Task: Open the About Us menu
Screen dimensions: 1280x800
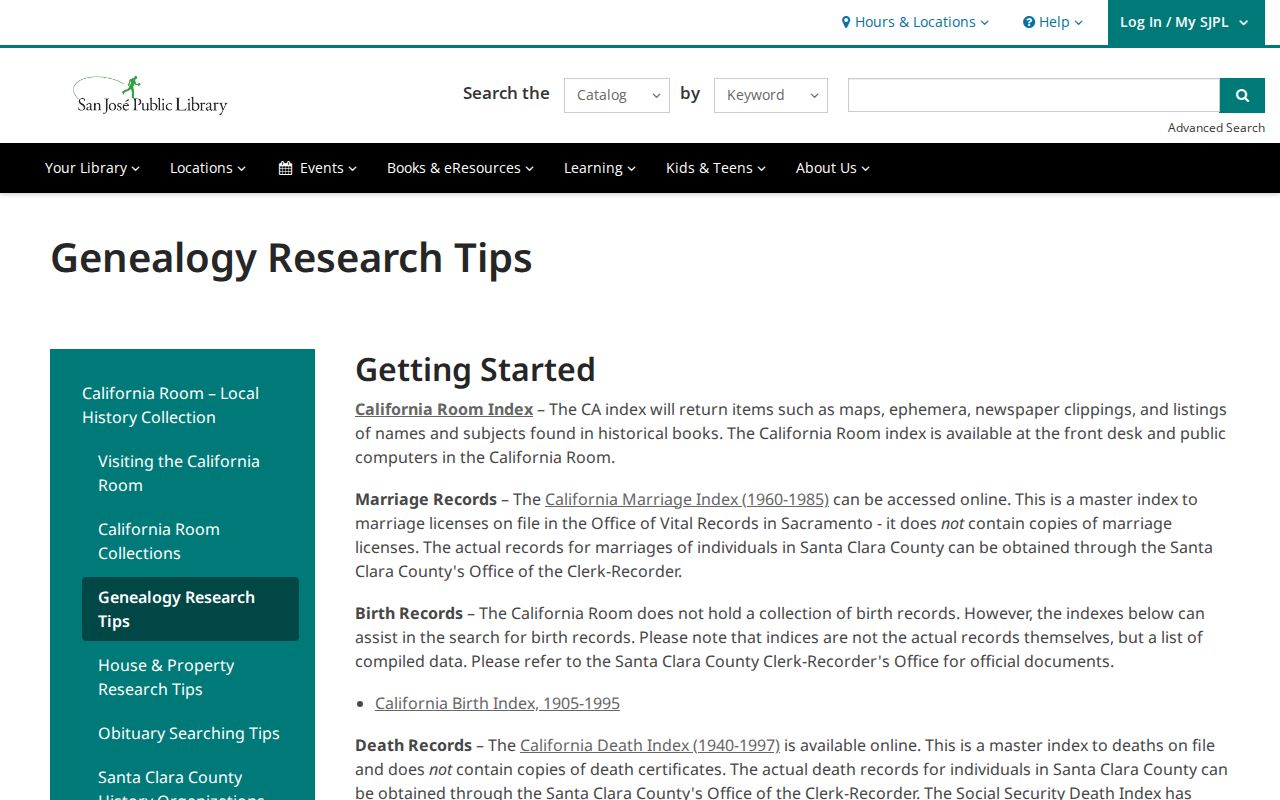Action: pyautogui.click(x=833, y=168)
